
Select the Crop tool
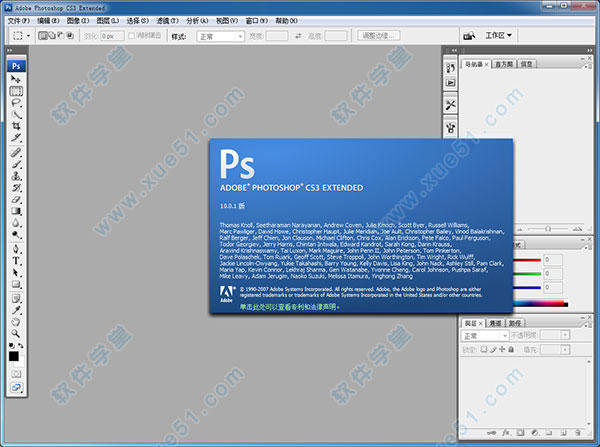coord(16,126)
